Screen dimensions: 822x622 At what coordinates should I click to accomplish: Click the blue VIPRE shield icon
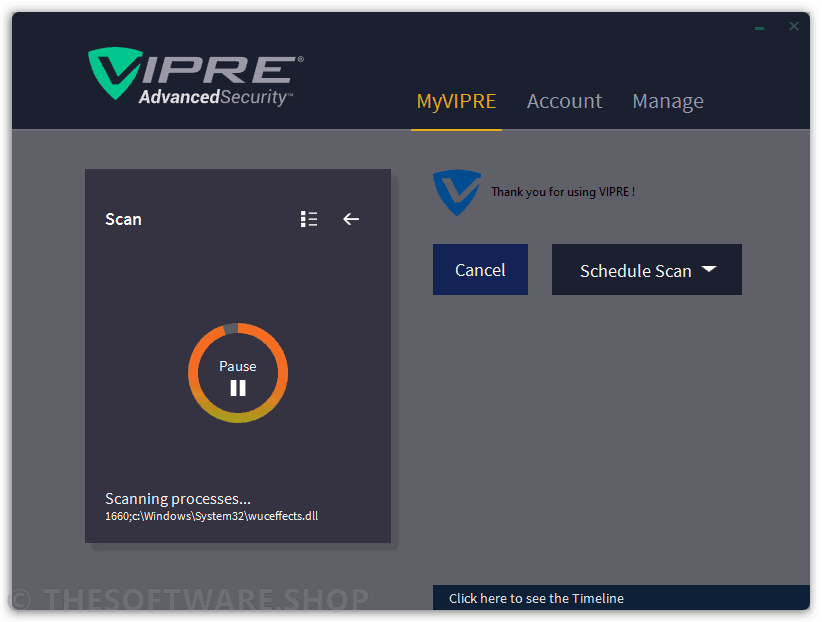pyautogui.click(x=457, y=192)
